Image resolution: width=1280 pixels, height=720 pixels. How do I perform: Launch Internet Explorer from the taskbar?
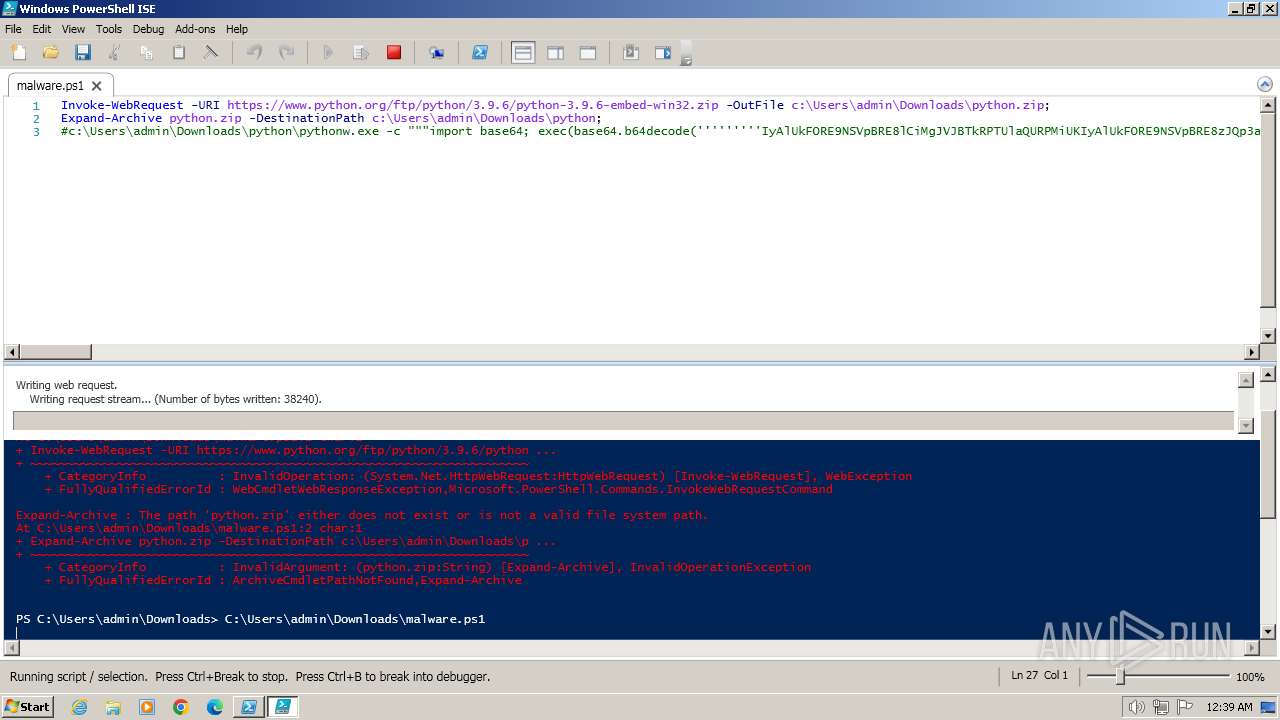click(x=79, y=707)
